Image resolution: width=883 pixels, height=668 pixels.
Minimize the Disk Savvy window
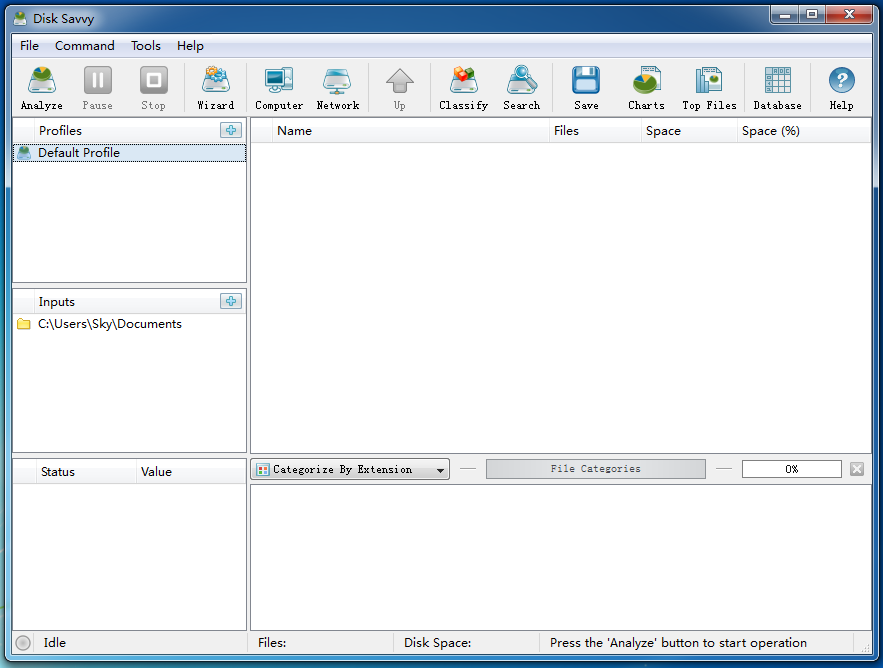pyautogui.click(x=785, y=15)
